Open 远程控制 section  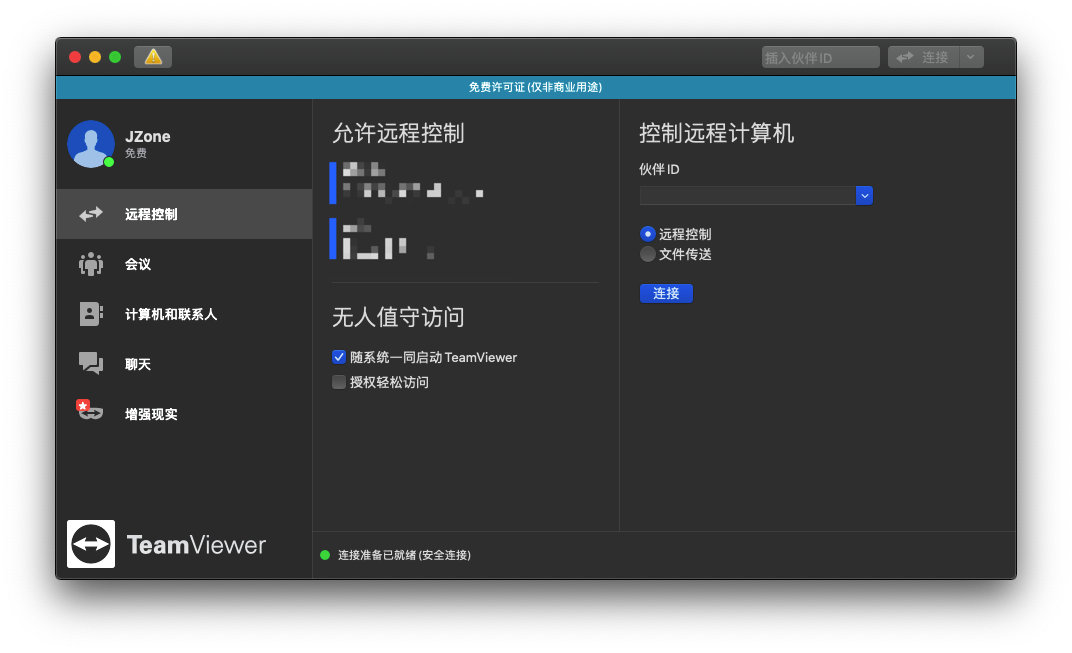(184, 214)
